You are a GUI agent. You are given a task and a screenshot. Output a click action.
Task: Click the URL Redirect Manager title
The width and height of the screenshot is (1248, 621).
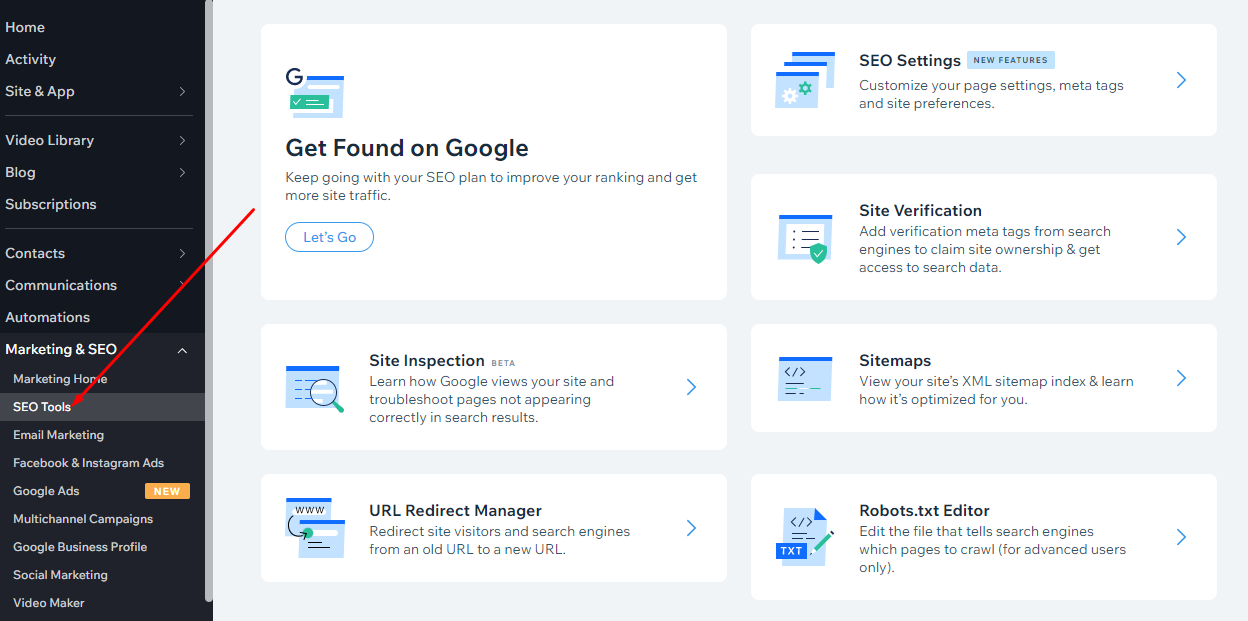coord(455,510)
